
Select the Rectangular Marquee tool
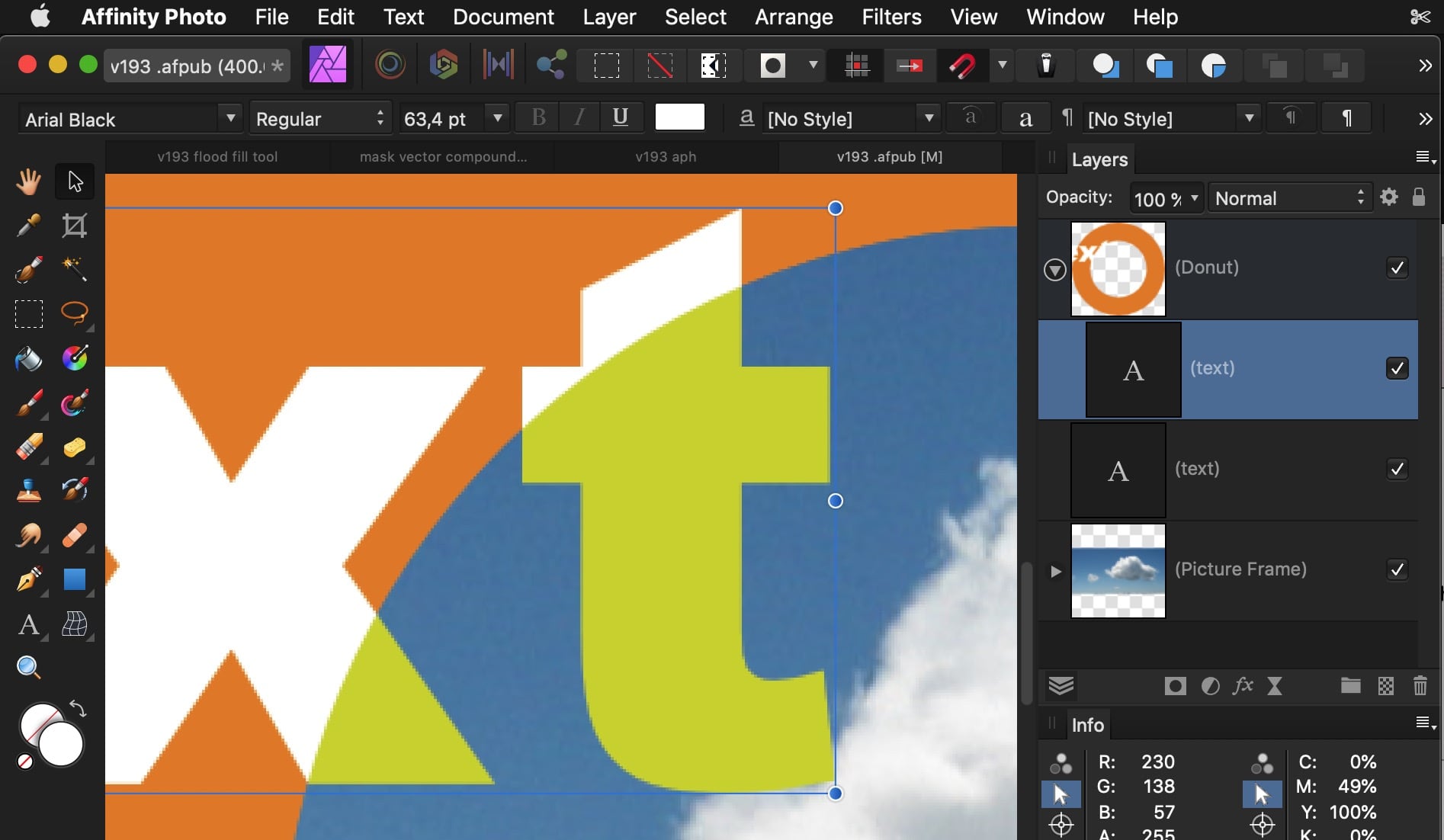(x=29, y=314)
